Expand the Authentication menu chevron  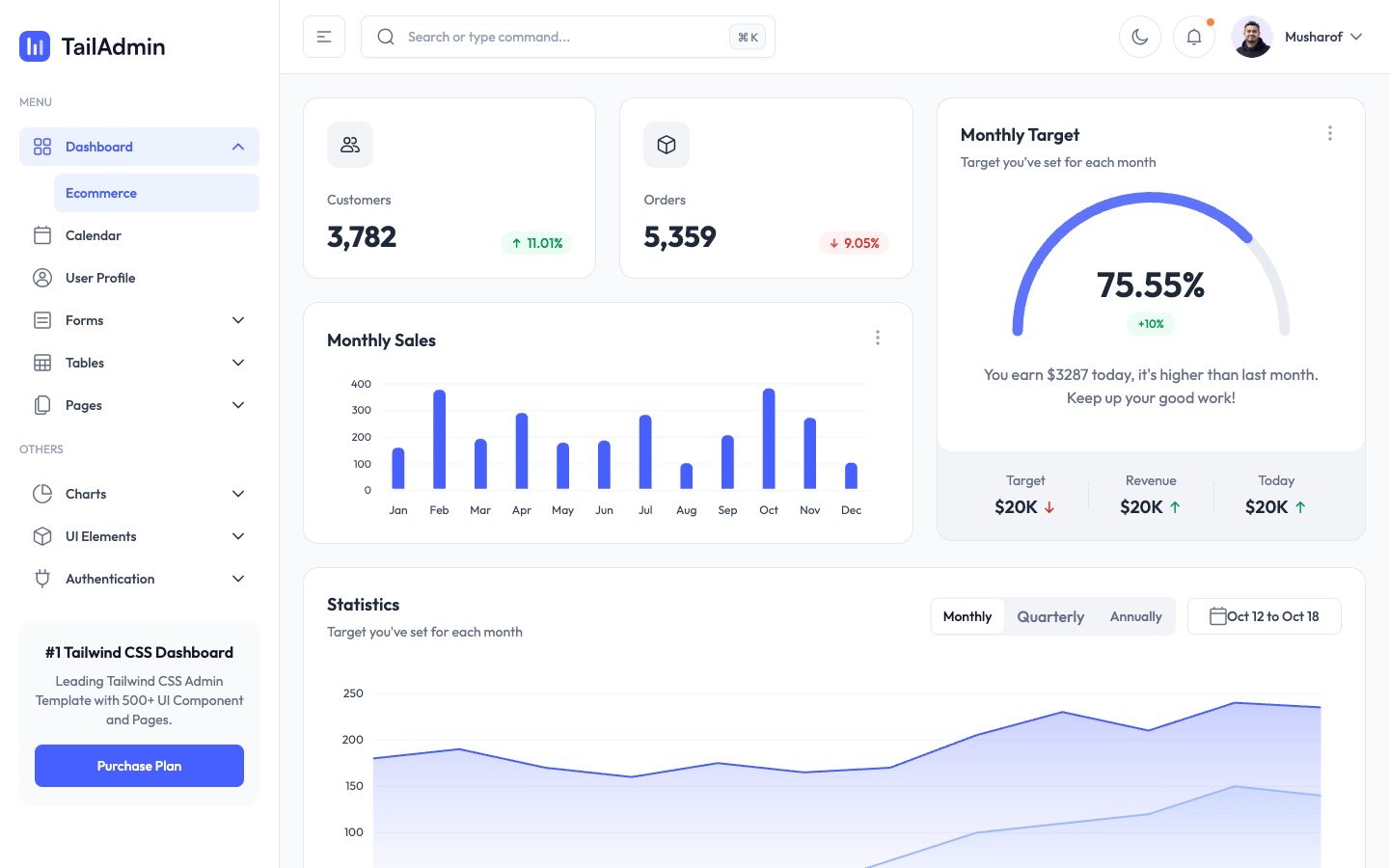(238, 579)
